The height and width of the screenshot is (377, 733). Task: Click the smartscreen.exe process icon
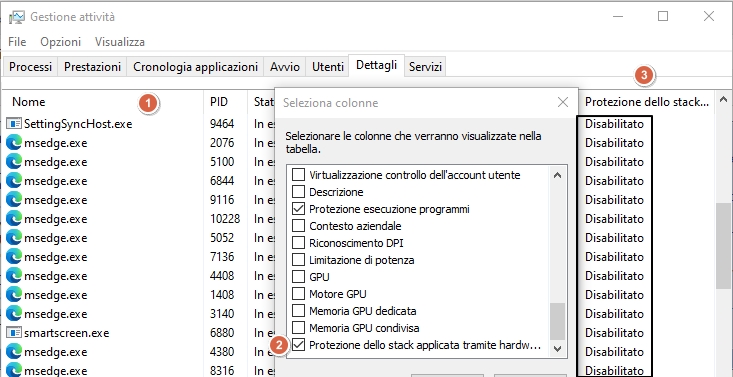pos(14,333)
